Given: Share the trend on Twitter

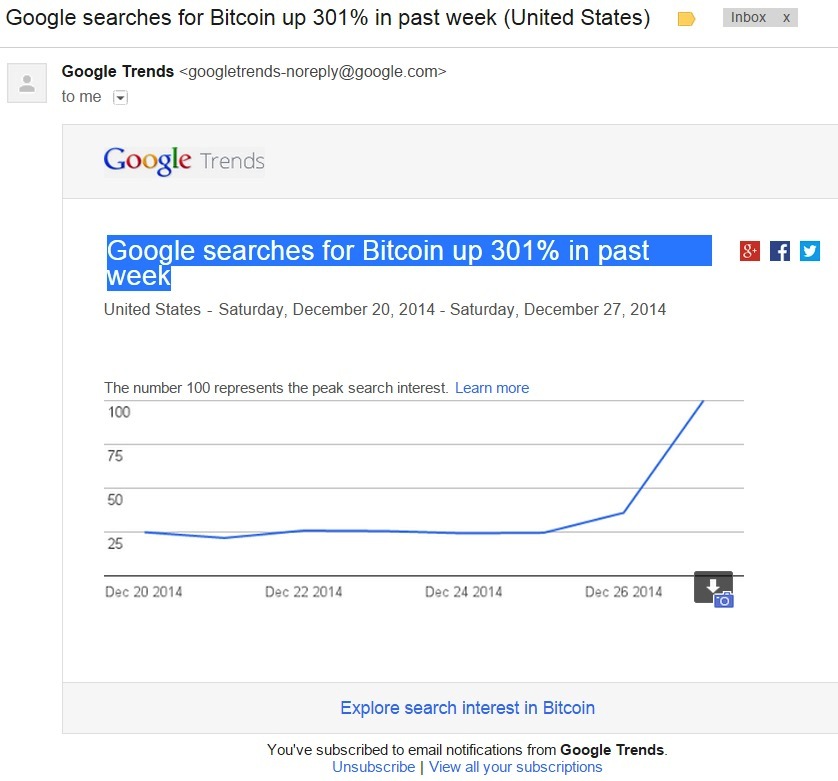Looking at the screenshot, I should pyautogui.click(x=810, y=251).
